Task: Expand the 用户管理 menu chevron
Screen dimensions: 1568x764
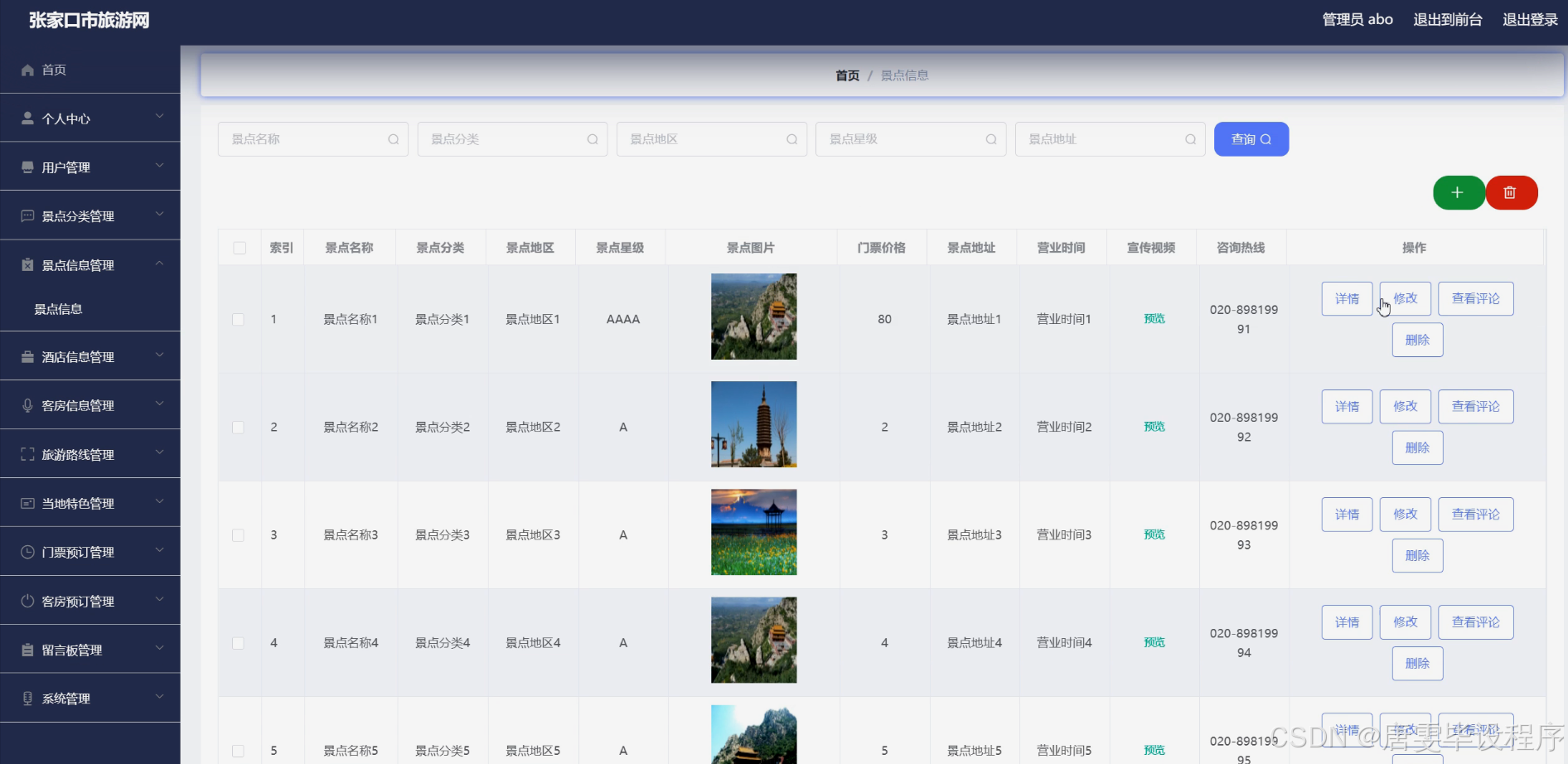Action: 159,165
